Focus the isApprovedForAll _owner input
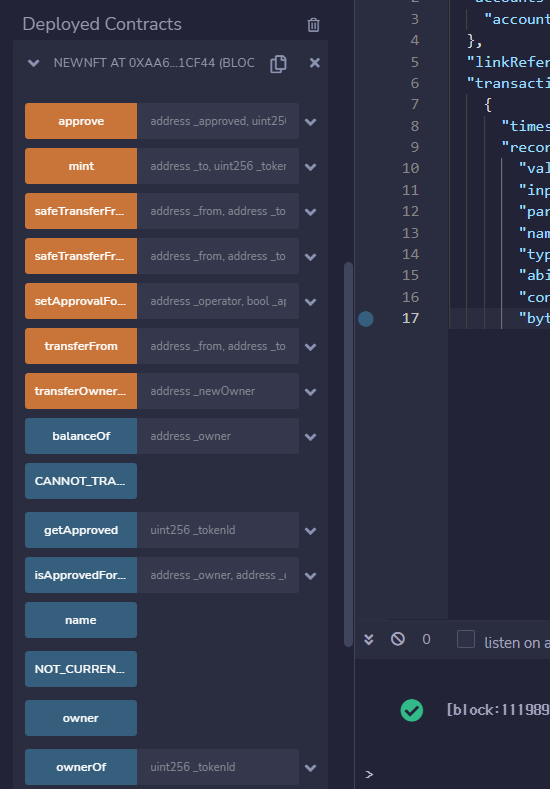Image resolution: width=550 pixels, height=789 pixels. coord(218,575)
